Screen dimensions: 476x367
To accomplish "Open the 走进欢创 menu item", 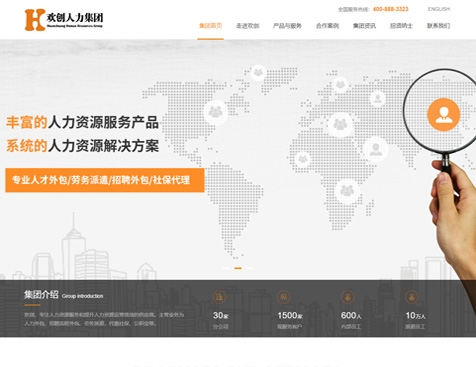I will [x=247, y=26].
